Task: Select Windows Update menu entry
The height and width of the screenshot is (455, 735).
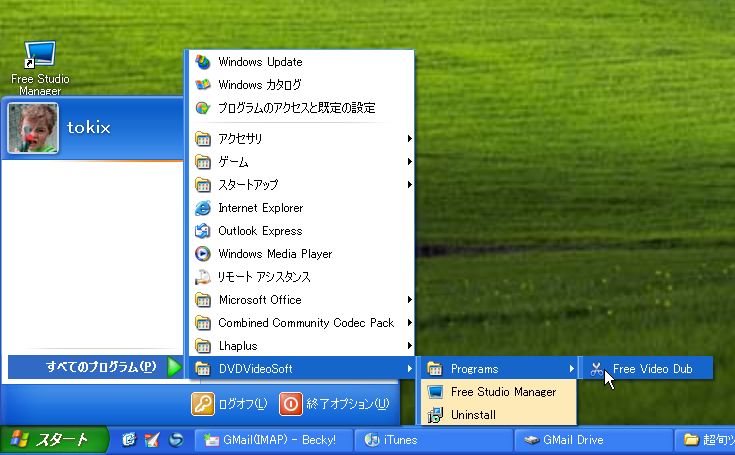Action: [x=301, y=62]
